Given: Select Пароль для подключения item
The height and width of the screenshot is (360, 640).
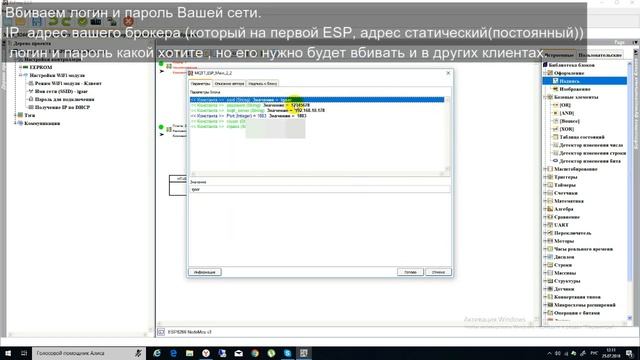Looking at the screenshot, I should tap(64, 99).
